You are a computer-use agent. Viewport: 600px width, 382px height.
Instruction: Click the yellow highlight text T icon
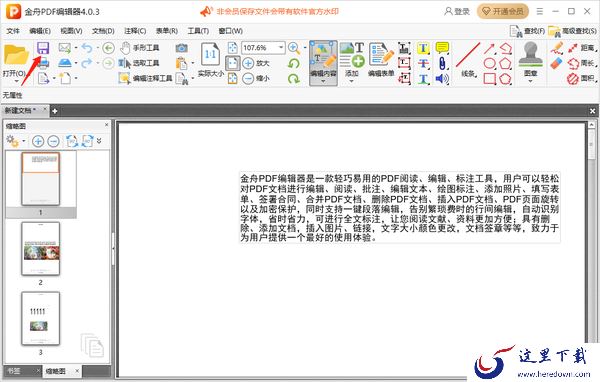(x=423, y=48)
